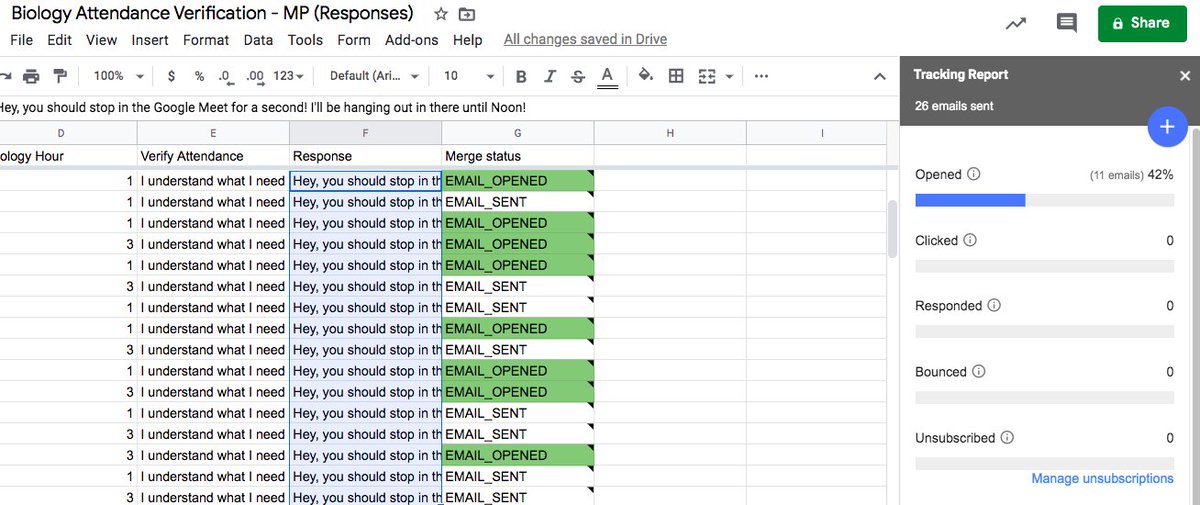
Task: Click the vertical scrollbar of the sheet
Action: pos(892,229)
